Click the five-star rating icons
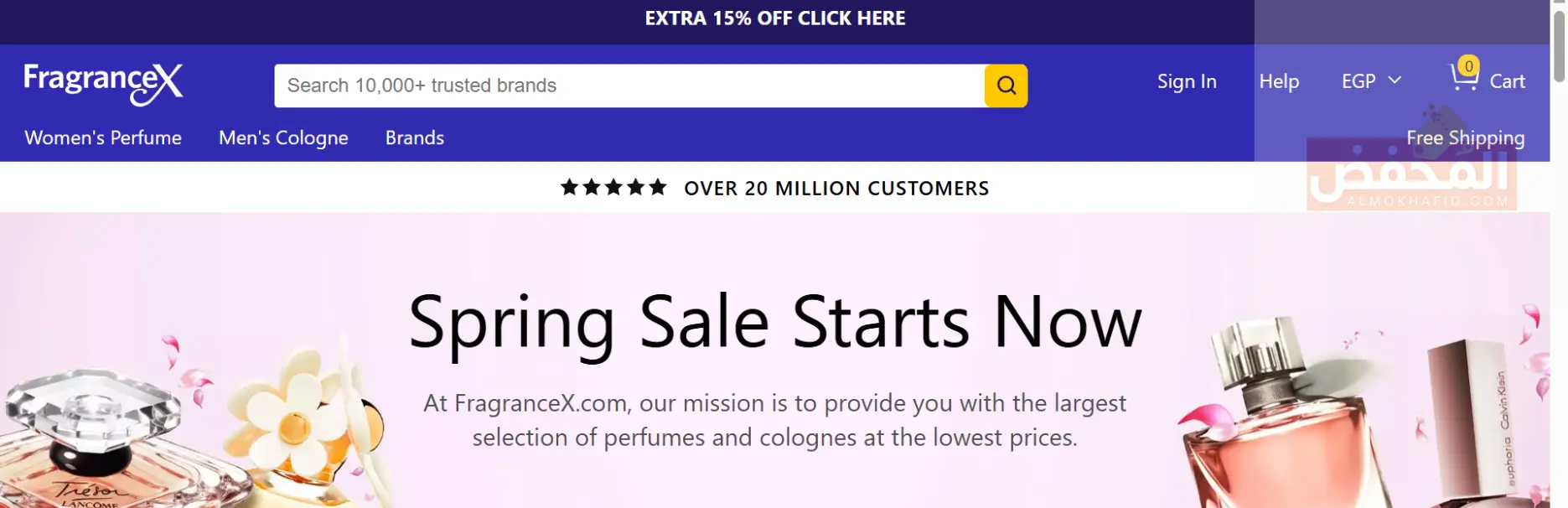The height and width of the screenshot is (508, 1568). [x=613, y=188]
